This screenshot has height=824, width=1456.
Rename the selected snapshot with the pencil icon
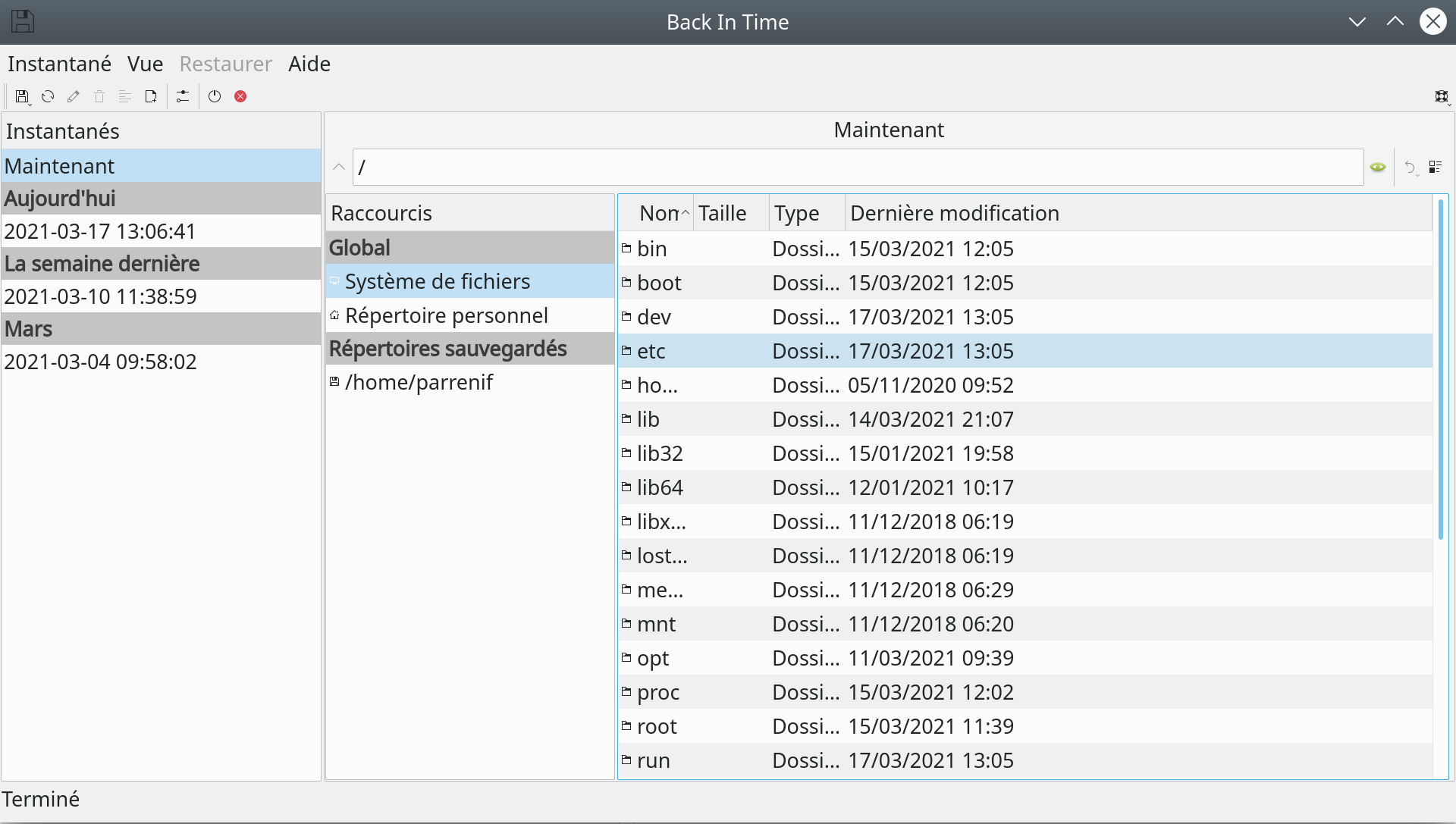tap(73, 96)
